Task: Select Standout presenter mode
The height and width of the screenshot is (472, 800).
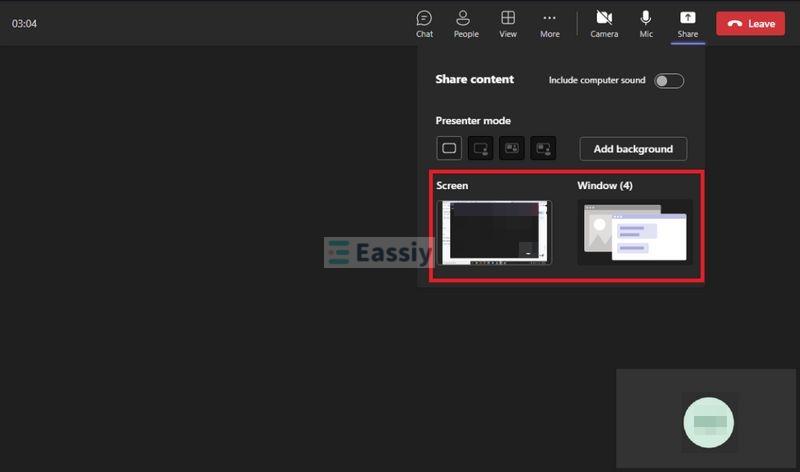Action: coord(481,148)
